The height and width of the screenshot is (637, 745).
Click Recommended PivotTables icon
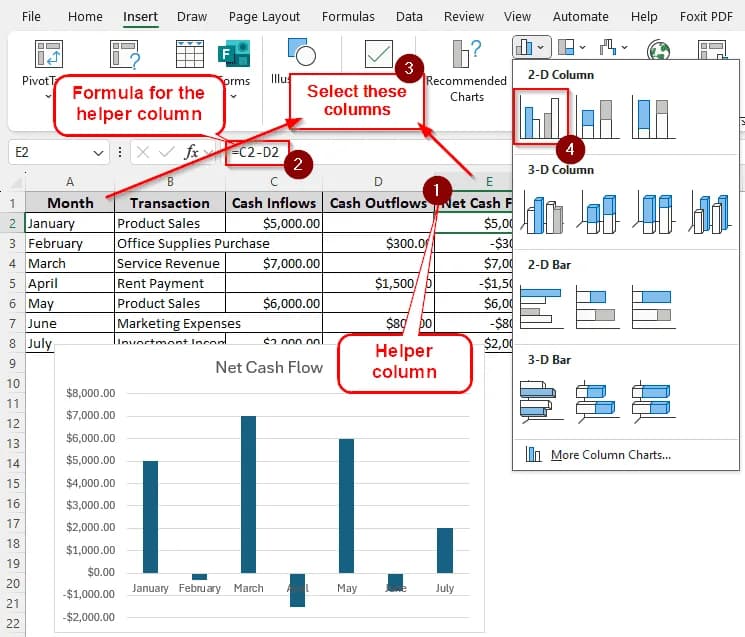point(124,54)
